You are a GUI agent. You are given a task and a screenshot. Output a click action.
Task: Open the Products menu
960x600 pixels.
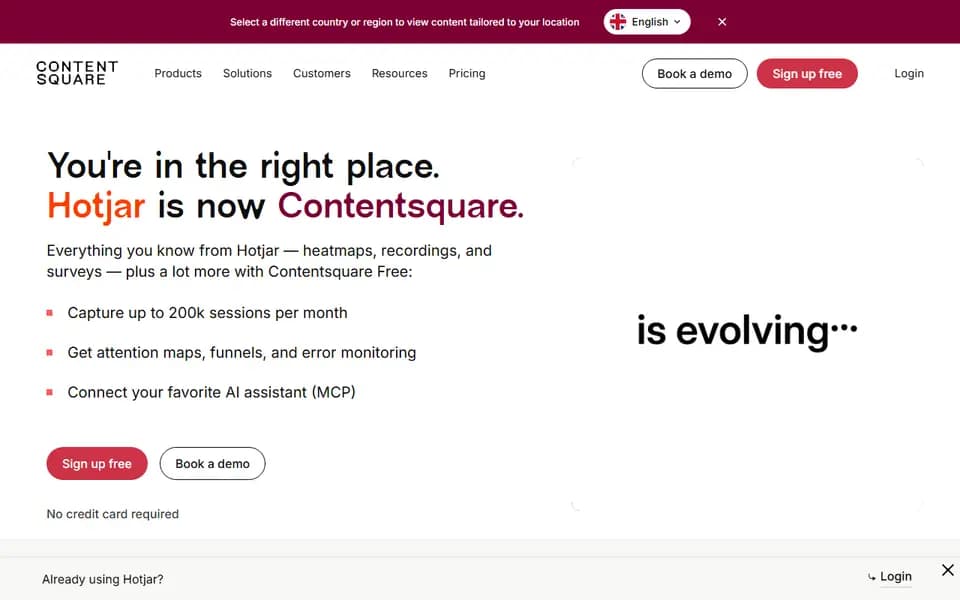click(x=178, y=73)
